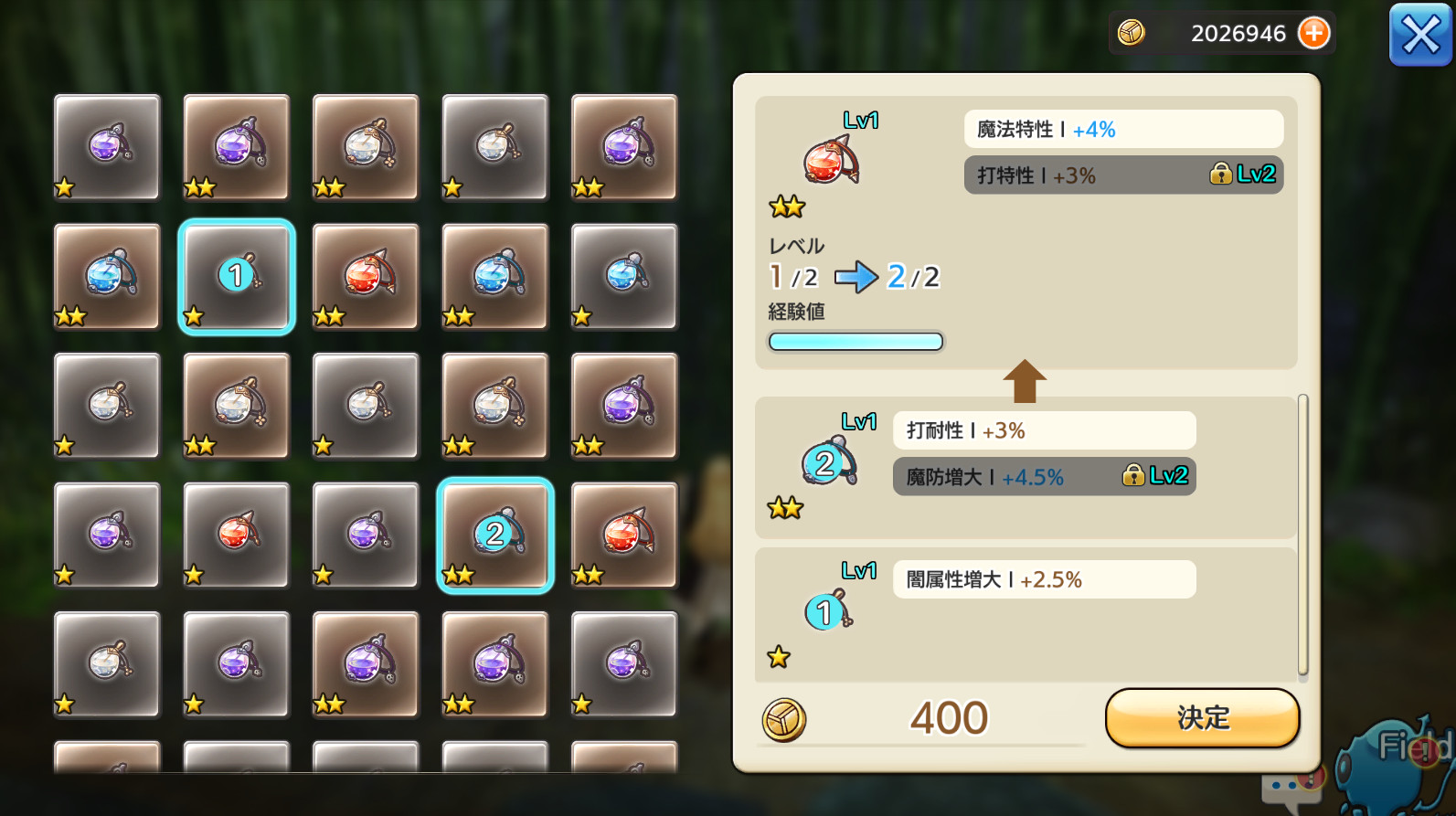Click the material list vertical scrollbar

click(x=1302, y=537)
